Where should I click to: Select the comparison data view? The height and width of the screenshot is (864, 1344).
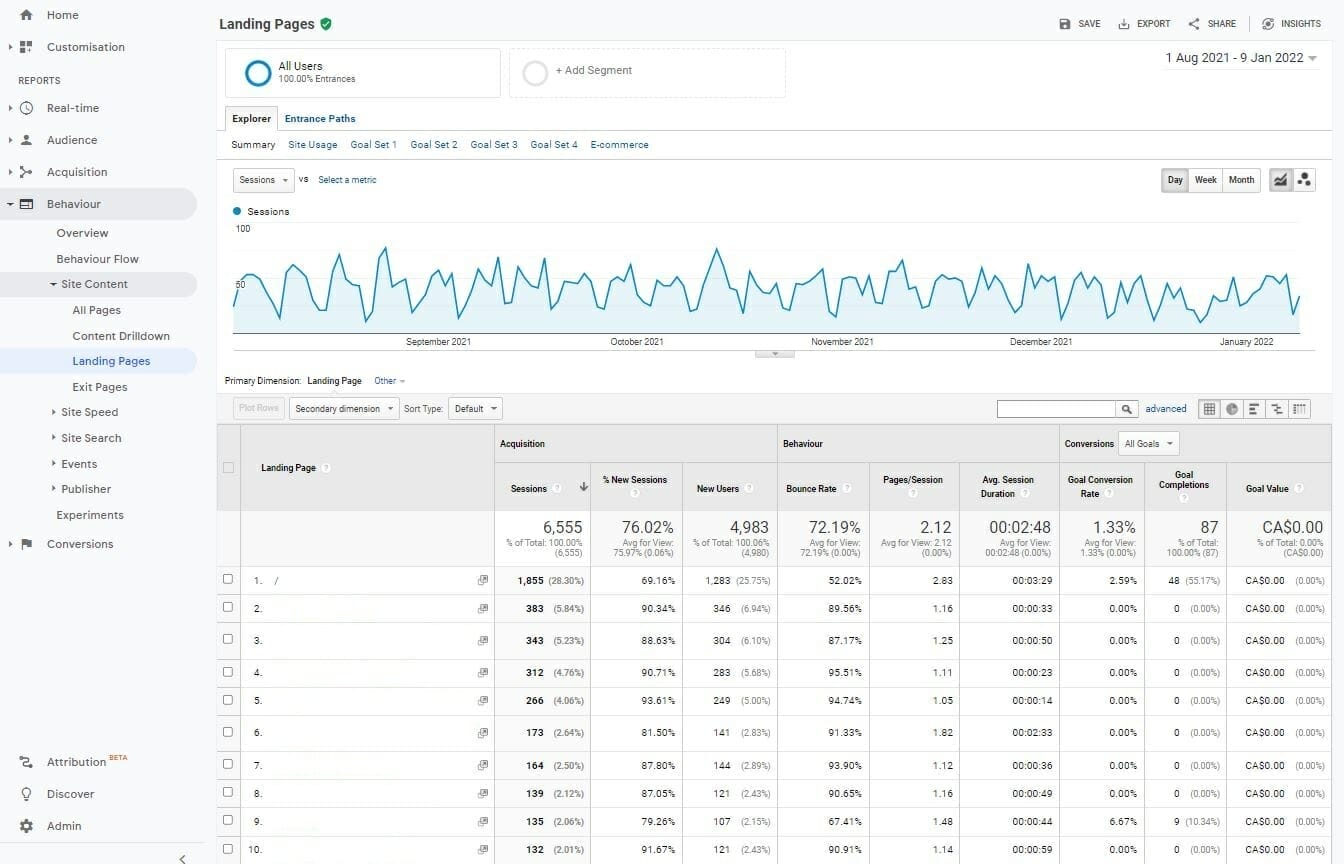pos(1278,408)
